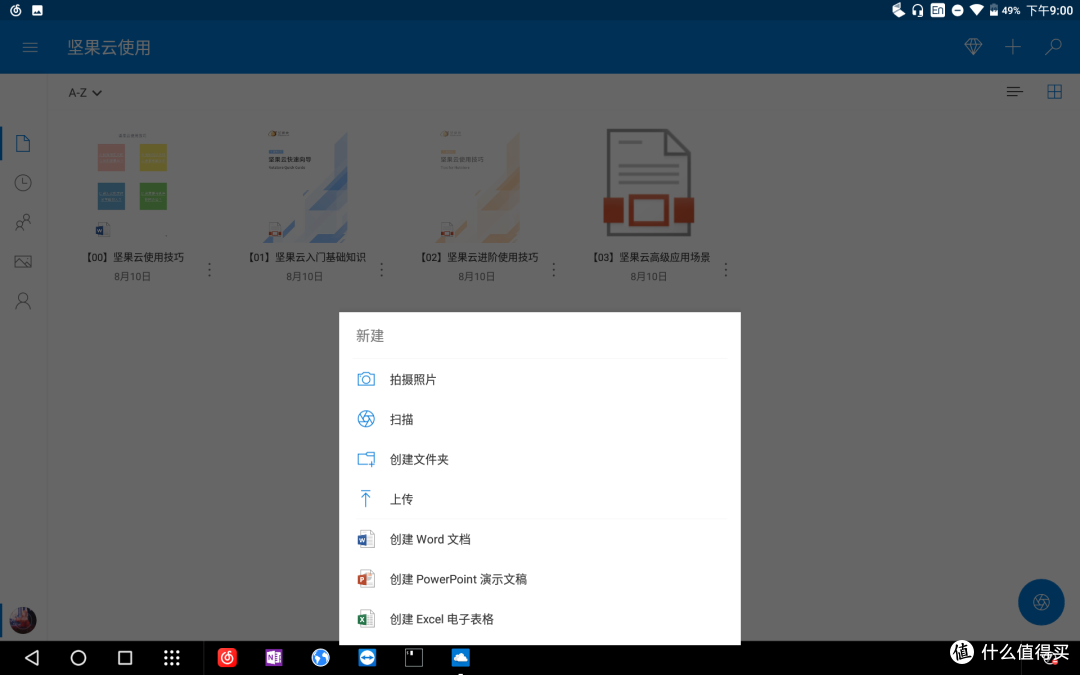Open NetEase Music in the taskbar
Screen dimensions: 1080x675
(227, 658)
